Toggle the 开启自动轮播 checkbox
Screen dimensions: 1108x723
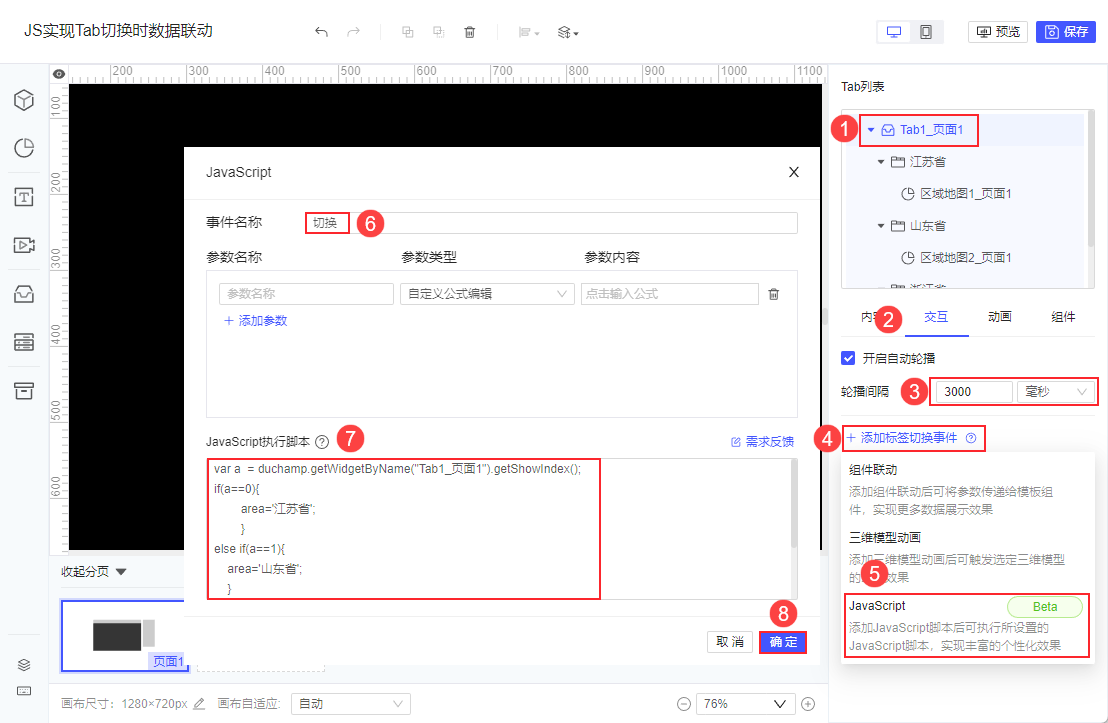click(849, 358)
